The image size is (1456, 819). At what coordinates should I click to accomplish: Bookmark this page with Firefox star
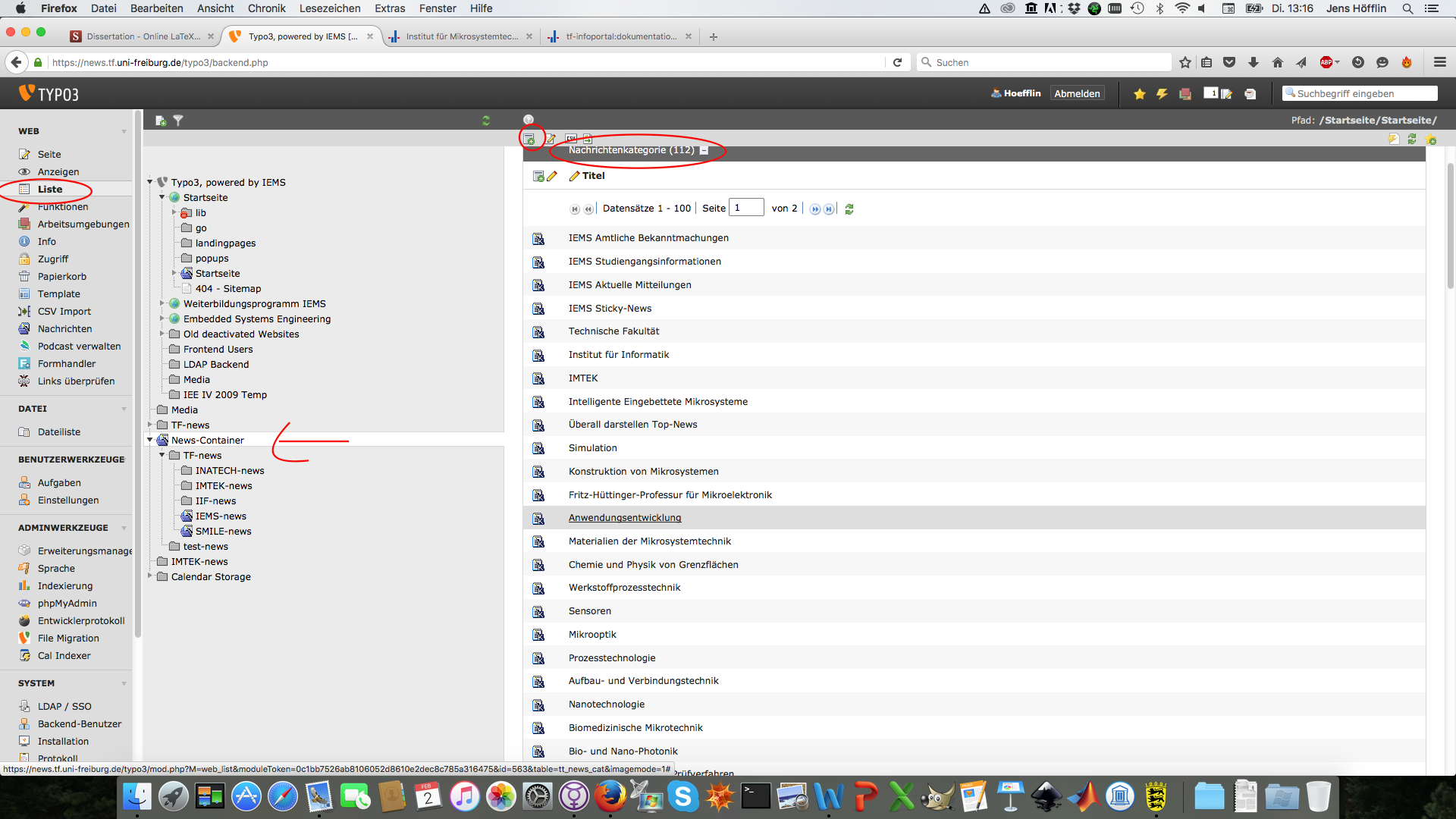[1185, 63]
